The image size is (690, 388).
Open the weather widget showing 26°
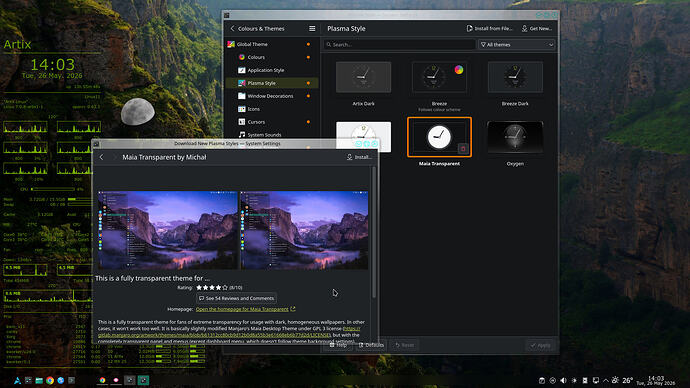[x=622, y=381]
